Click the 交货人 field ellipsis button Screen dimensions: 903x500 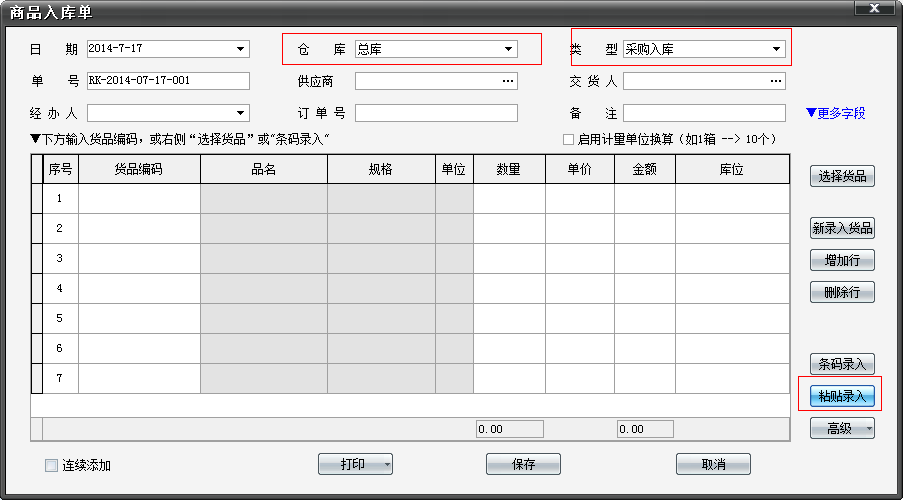(x=776, y=81)
